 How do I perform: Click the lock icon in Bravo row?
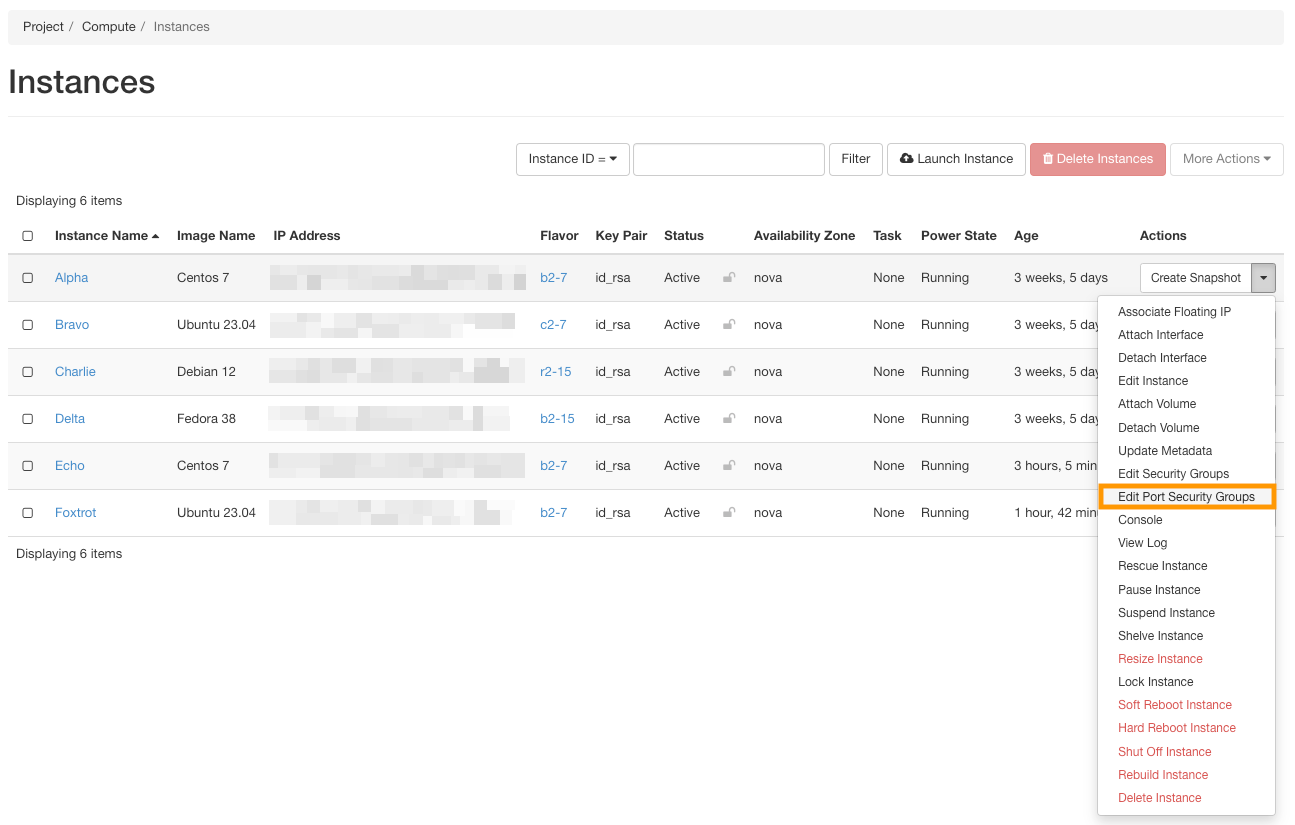pyautogui.click(x=729, y=325)
